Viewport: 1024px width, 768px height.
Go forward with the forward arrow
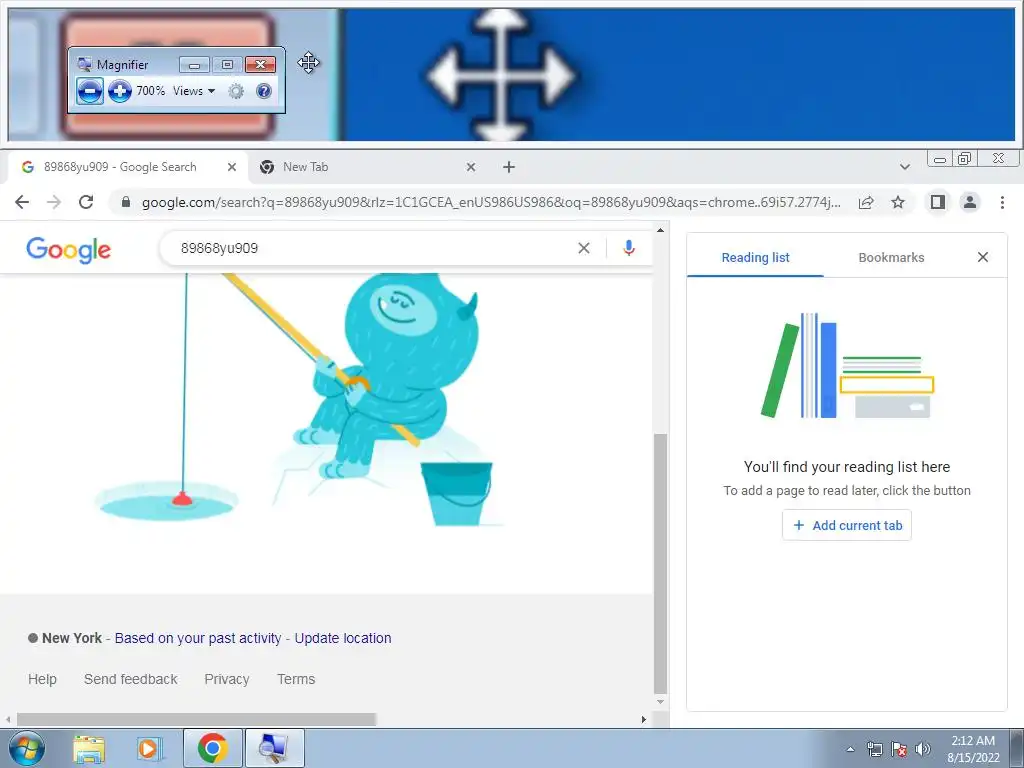pos(54,202)
